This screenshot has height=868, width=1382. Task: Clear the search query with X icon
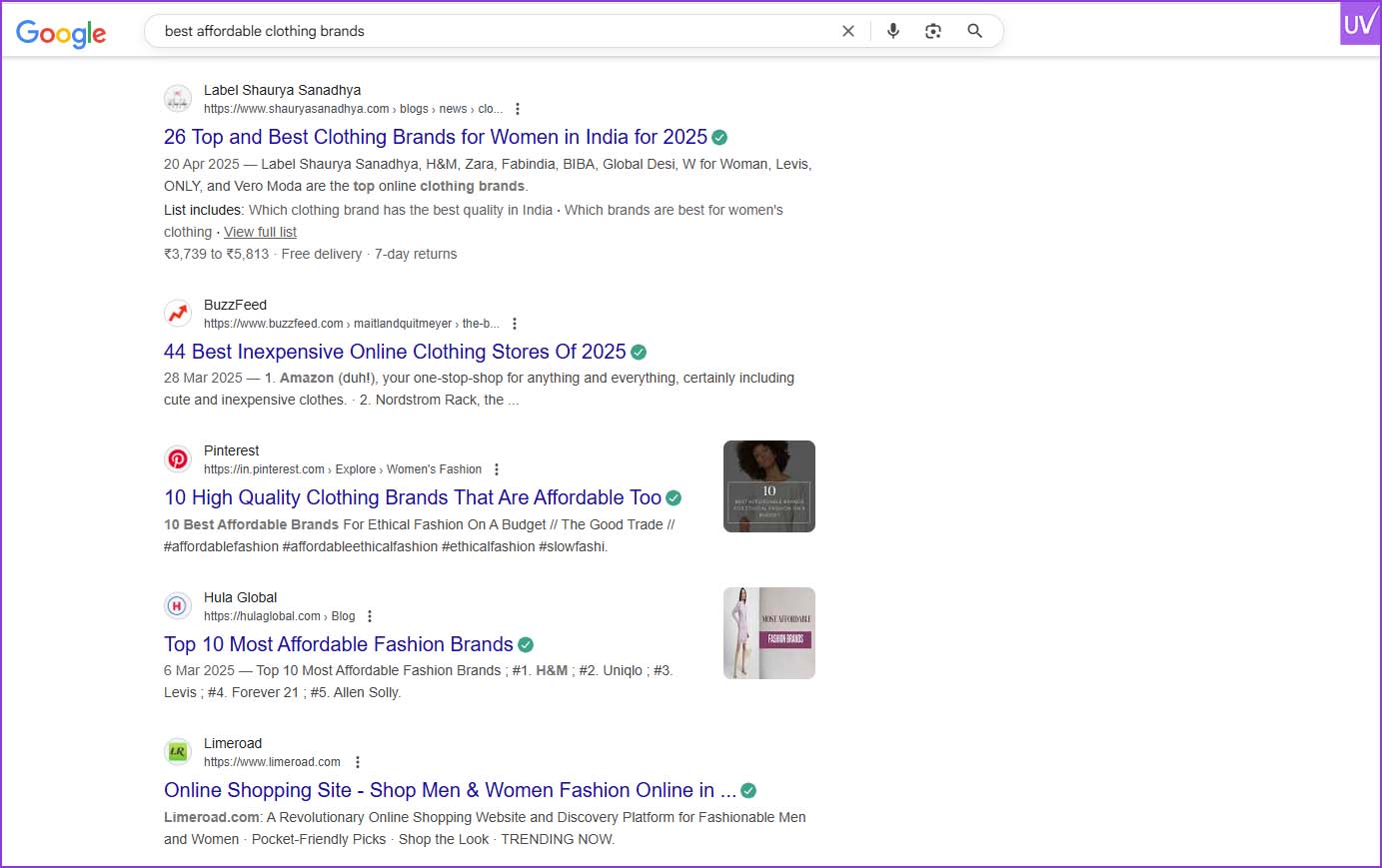pos(848,31)
